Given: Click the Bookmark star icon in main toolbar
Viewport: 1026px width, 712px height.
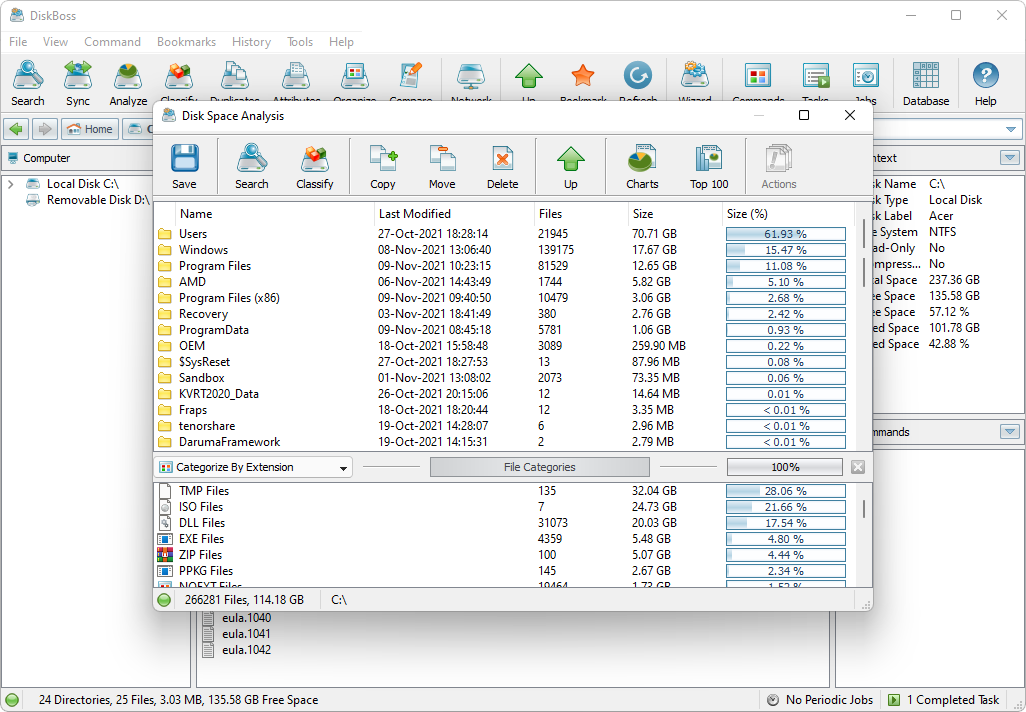Looking at the screenshot, I should pyautogui.click(x=582, y=77).
